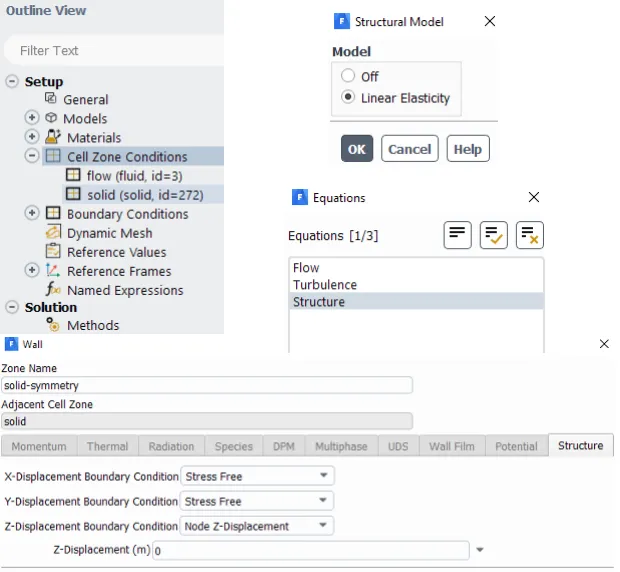The height and width of the screenshot is (572, 620).
Task: Switch to the Wall Film tab
Action: point(452,446)
